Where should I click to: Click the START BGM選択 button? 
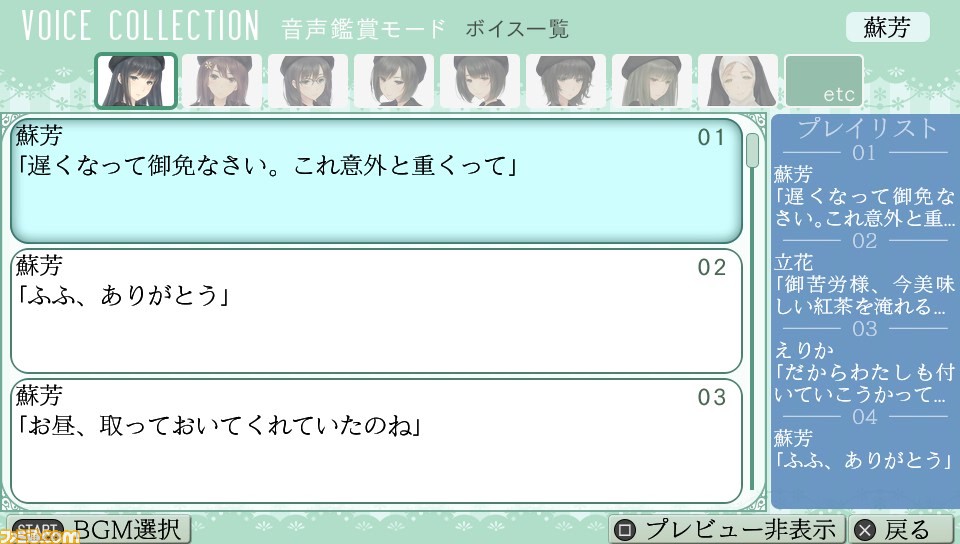coord(99,529)
